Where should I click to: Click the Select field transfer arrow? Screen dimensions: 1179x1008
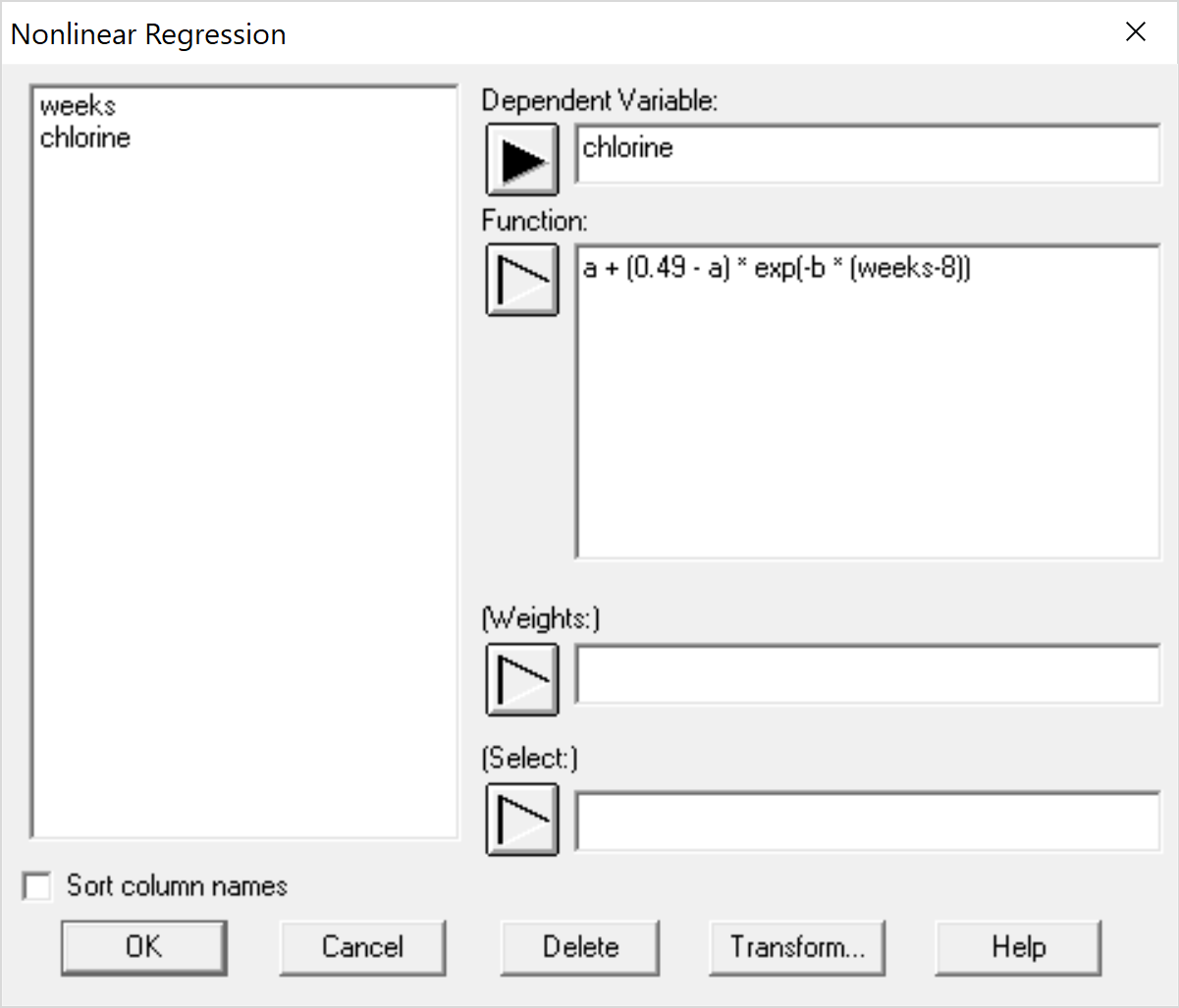pyautogui.click(x=521, y=819)
